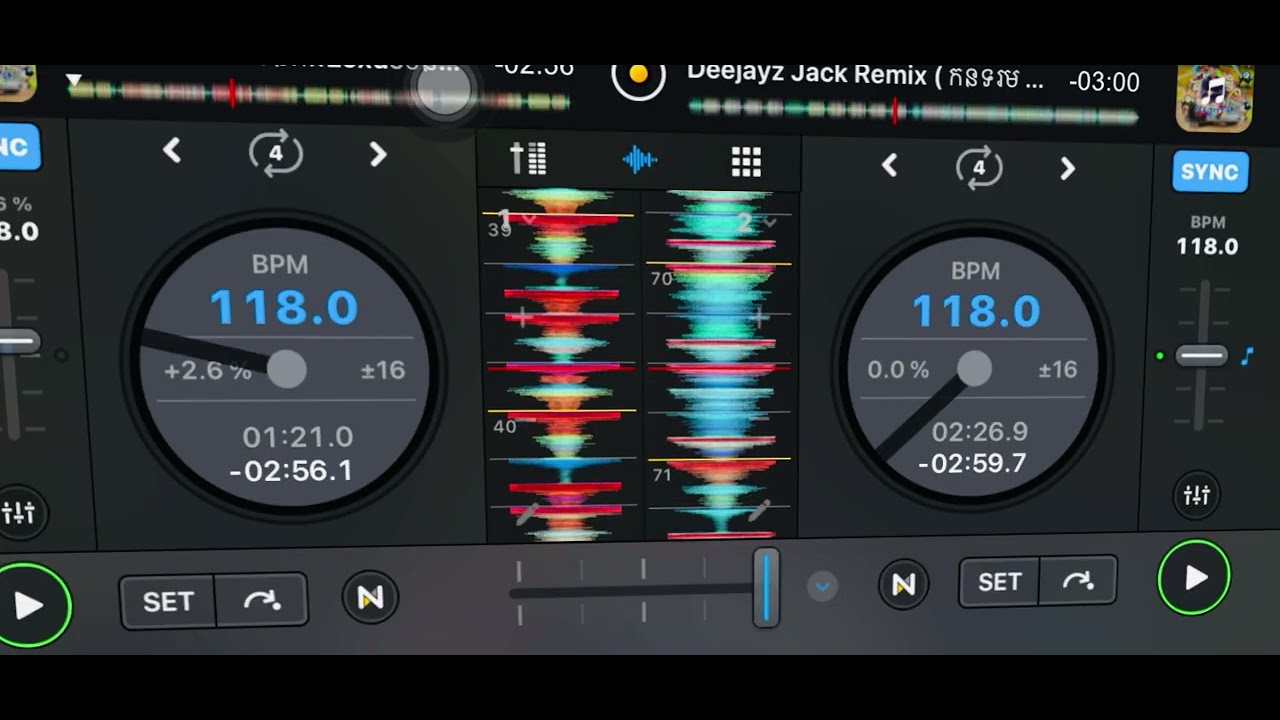Open the sample pads grid tab
This screenshot has height=720, width=1280.
(x=746, y=161)
